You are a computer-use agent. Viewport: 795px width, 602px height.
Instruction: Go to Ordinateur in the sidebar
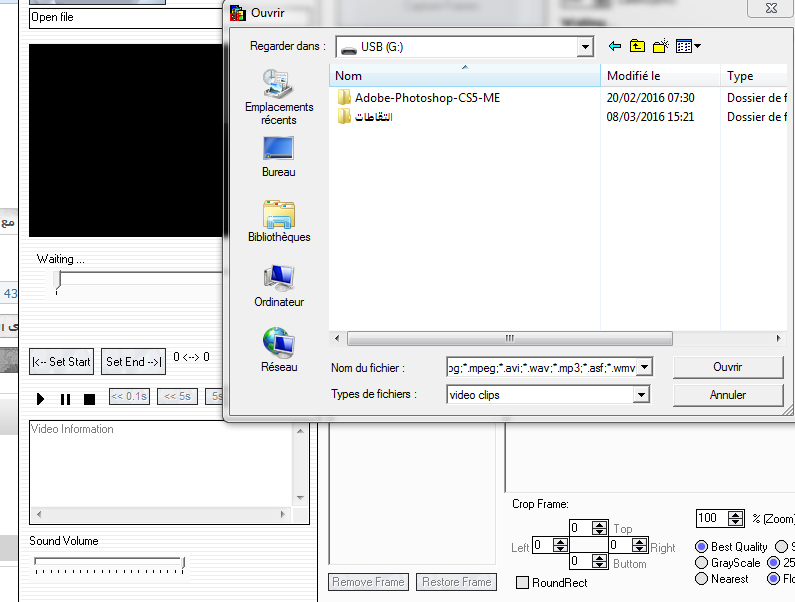click(279, 286)
